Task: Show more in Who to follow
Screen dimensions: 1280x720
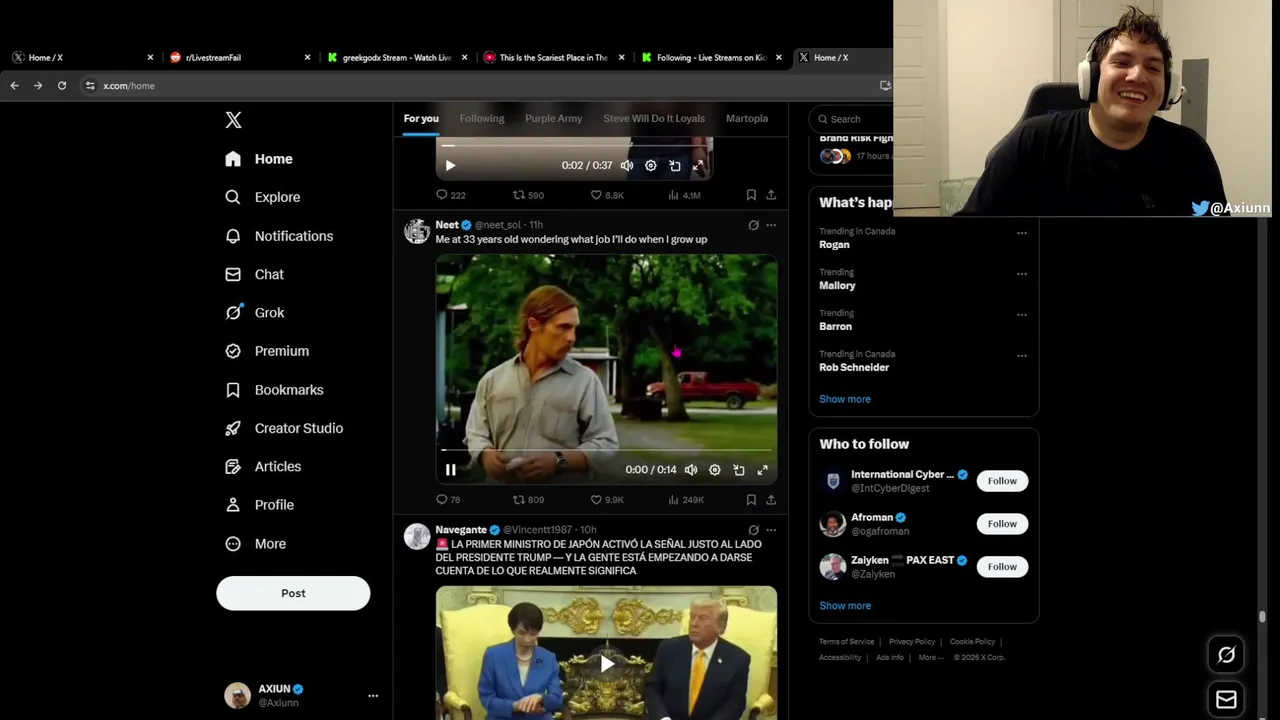Action: 845,606
